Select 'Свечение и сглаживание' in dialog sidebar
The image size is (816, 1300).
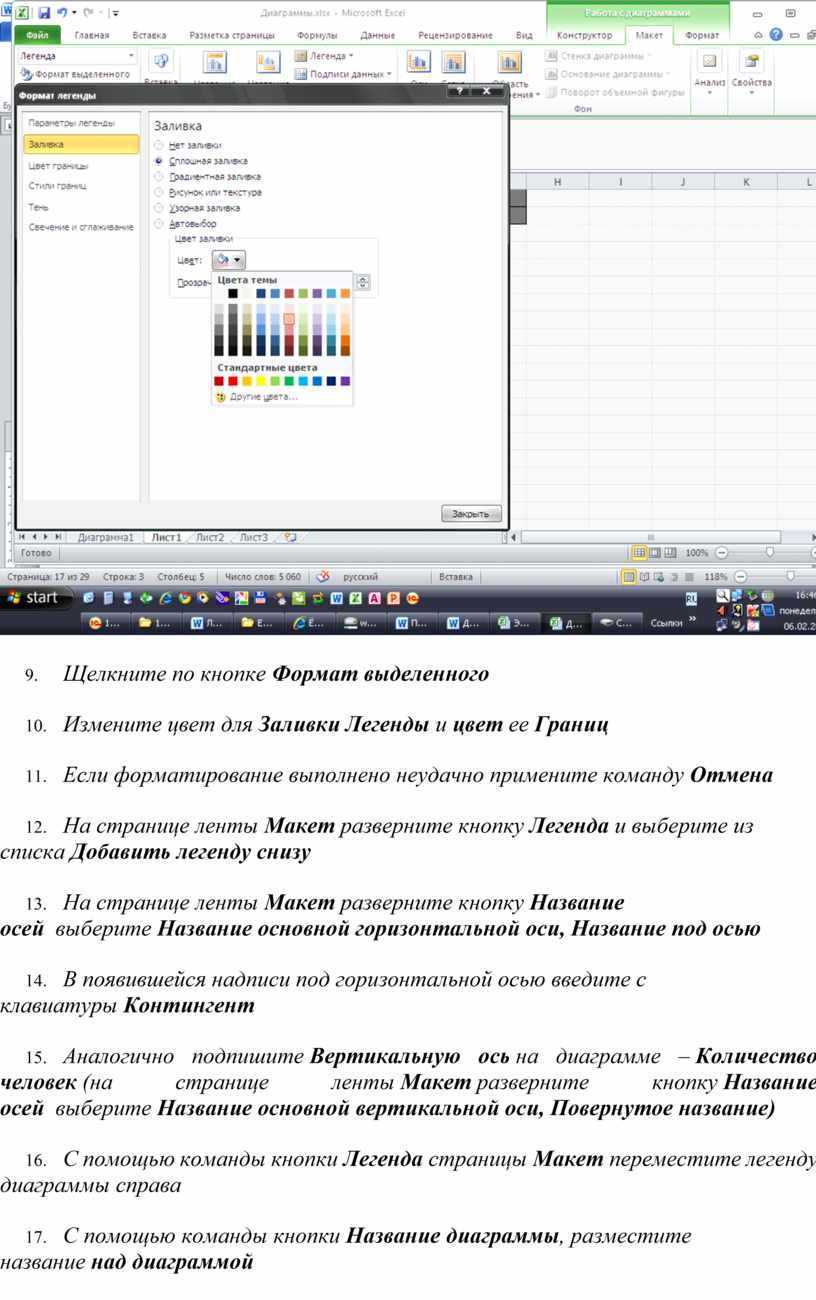(x=81, y=227)
